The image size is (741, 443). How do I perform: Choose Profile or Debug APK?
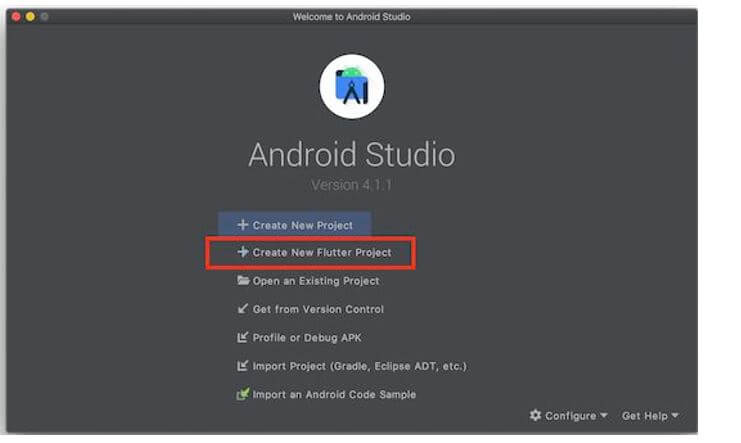(x=299, y=338)
